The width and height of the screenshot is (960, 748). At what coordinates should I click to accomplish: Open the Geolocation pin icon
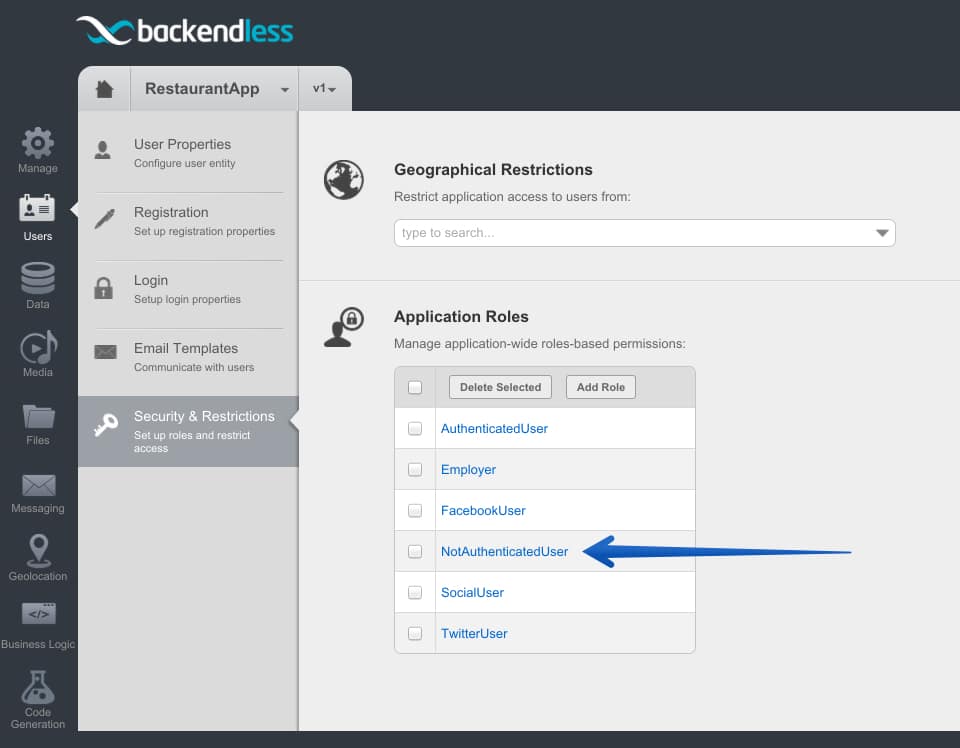(x=39, y=550)
